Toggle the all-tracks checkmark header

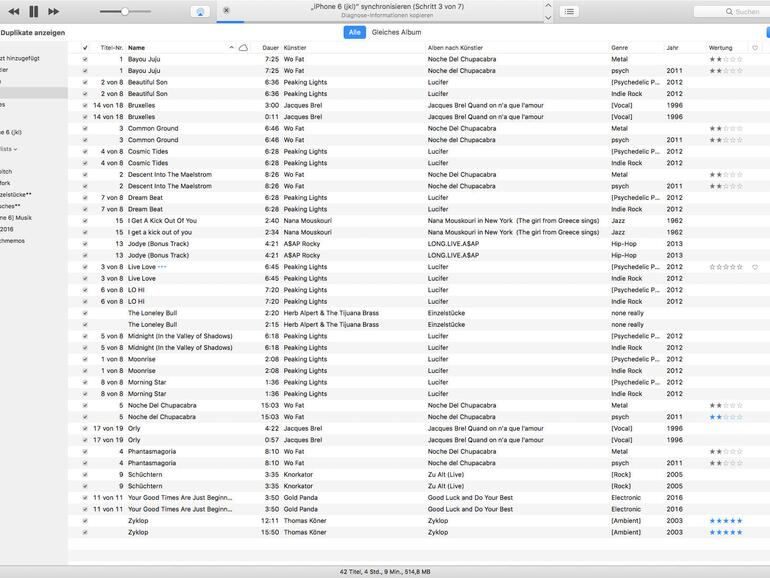85,48
